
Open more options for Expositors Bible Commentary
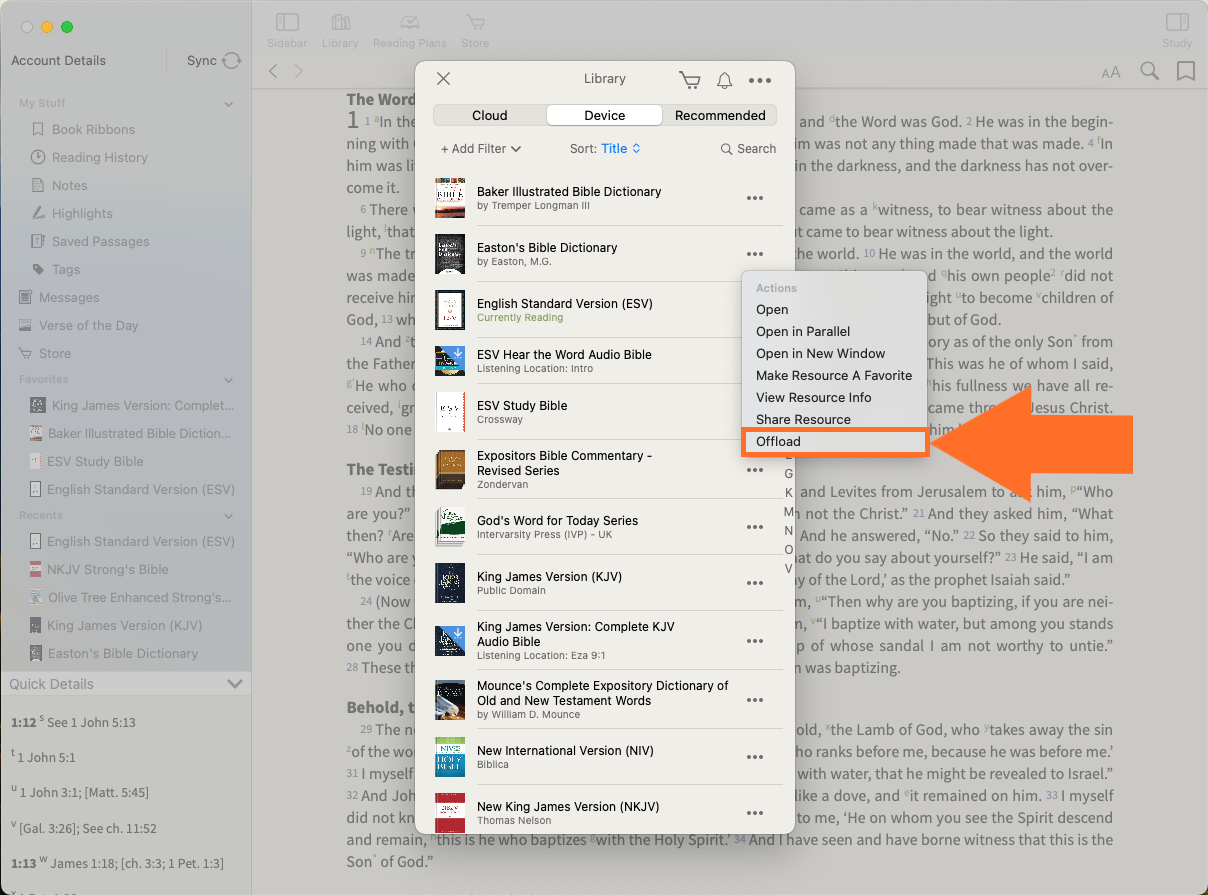tap(755, 470)
